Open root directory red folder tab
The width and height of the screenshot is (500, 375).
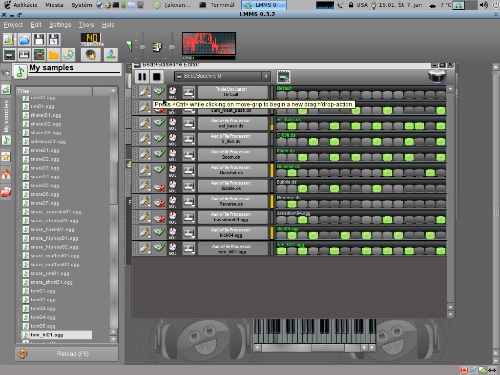6,192
